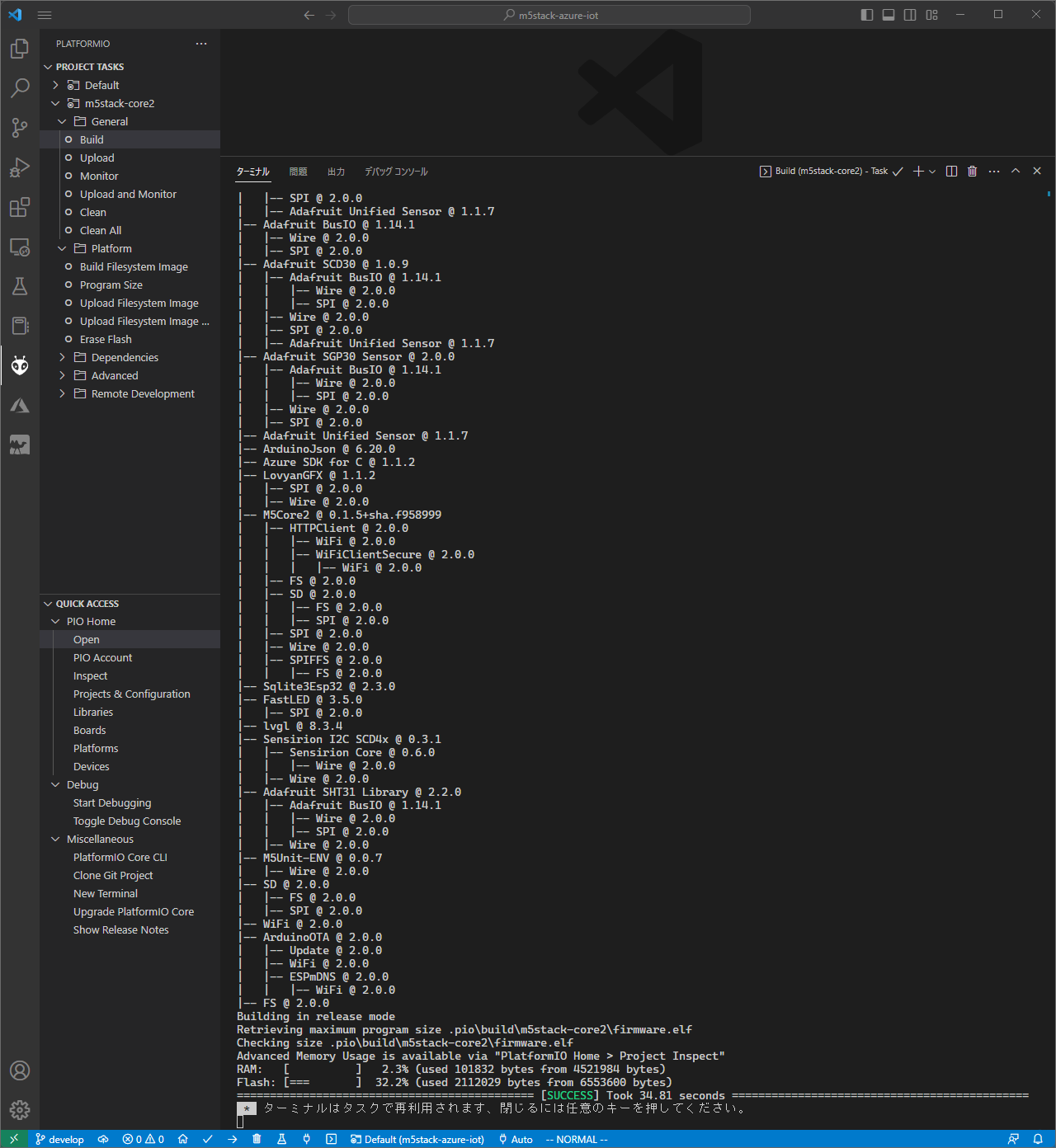
Task: Open the Run and Debug view
Action: click(20, 167)
